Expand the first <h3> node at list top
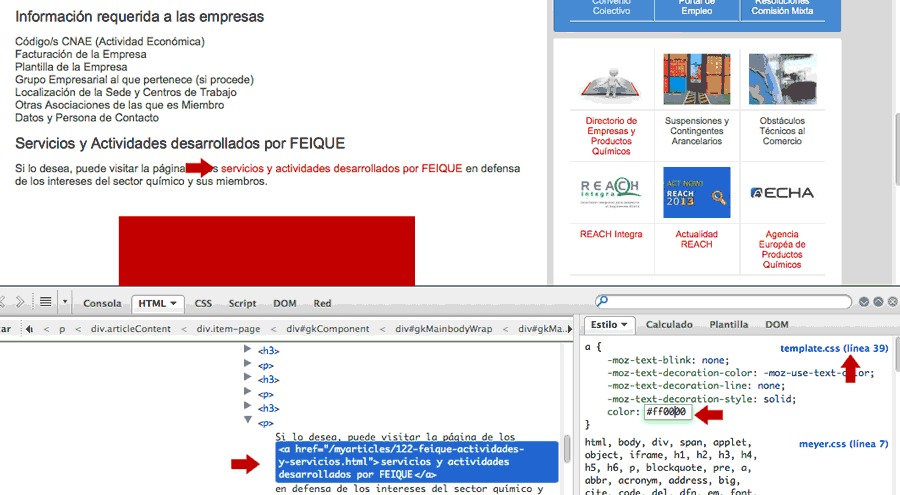 pos(247,349)
